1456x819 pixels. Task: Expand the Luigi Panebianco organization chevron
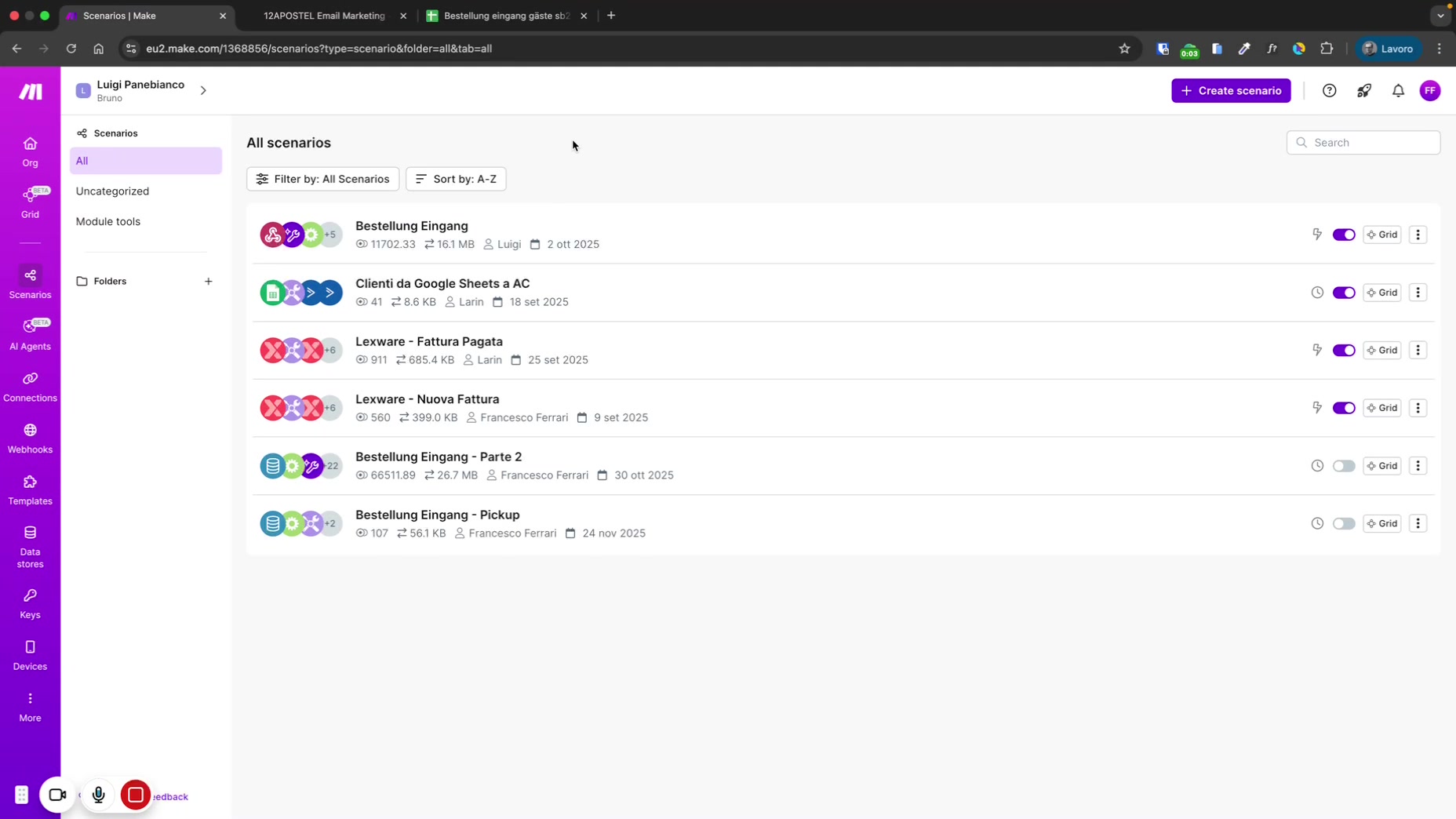point(203,91)
